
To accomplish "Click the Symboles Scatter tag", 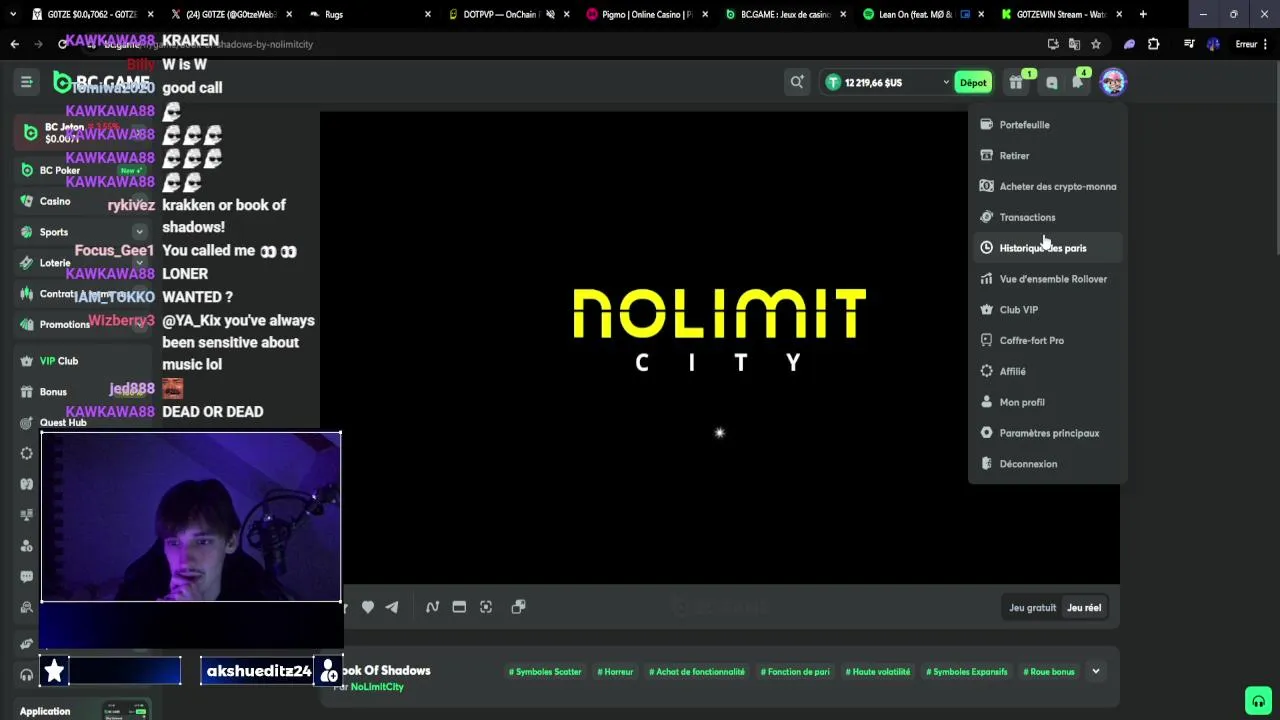I will (x=545, y=672).
